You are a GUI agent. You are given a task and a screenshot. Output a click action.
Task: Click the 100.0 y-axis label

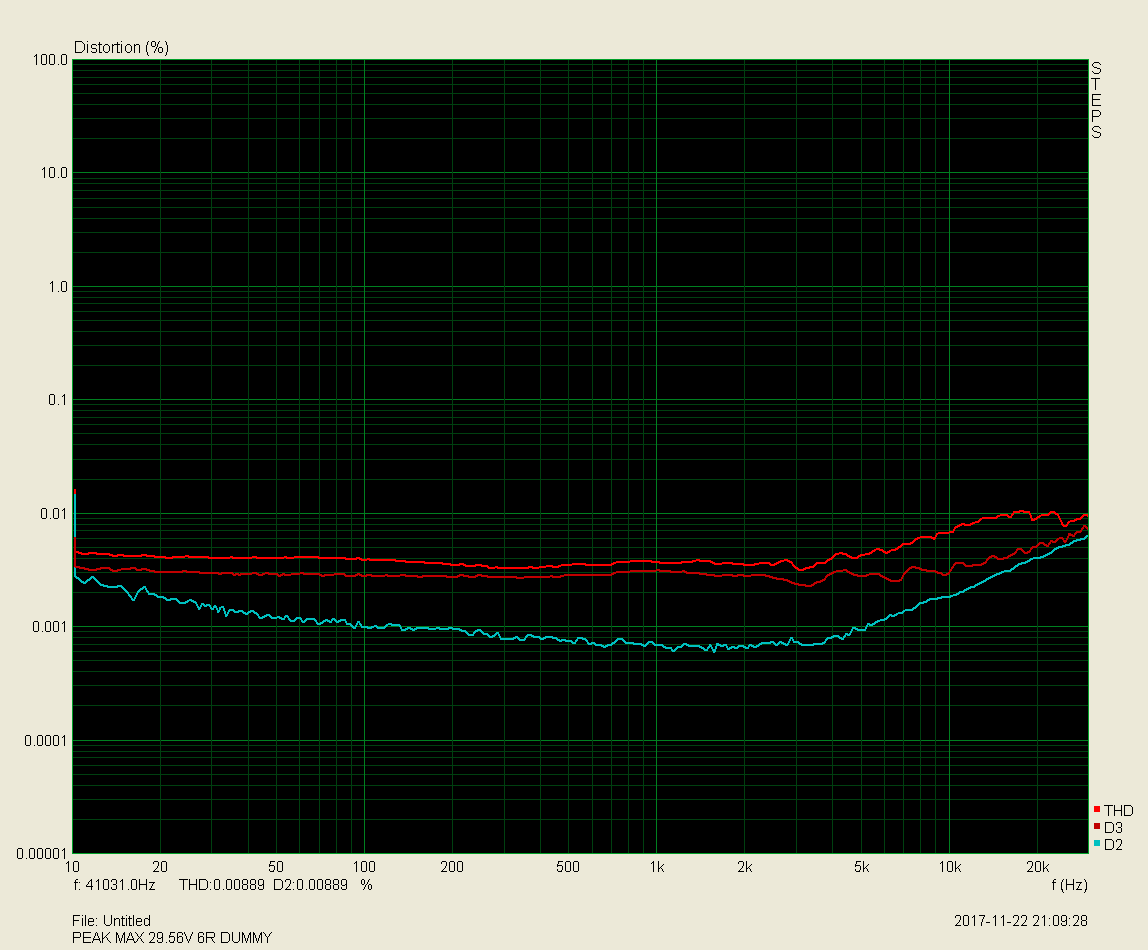50,60
